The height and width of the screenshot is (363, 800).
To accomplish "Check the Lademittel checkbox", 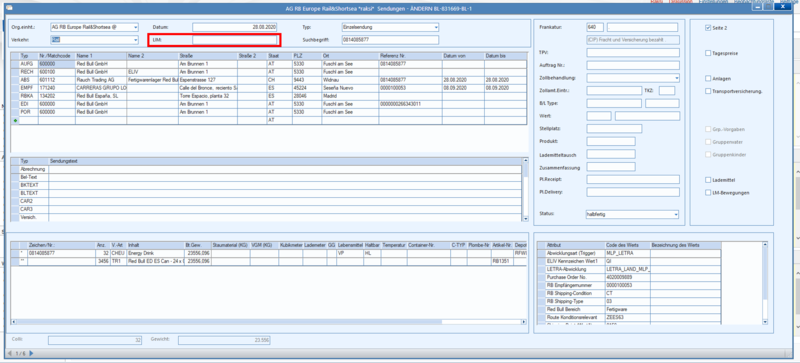I will (x=708, y=180).
